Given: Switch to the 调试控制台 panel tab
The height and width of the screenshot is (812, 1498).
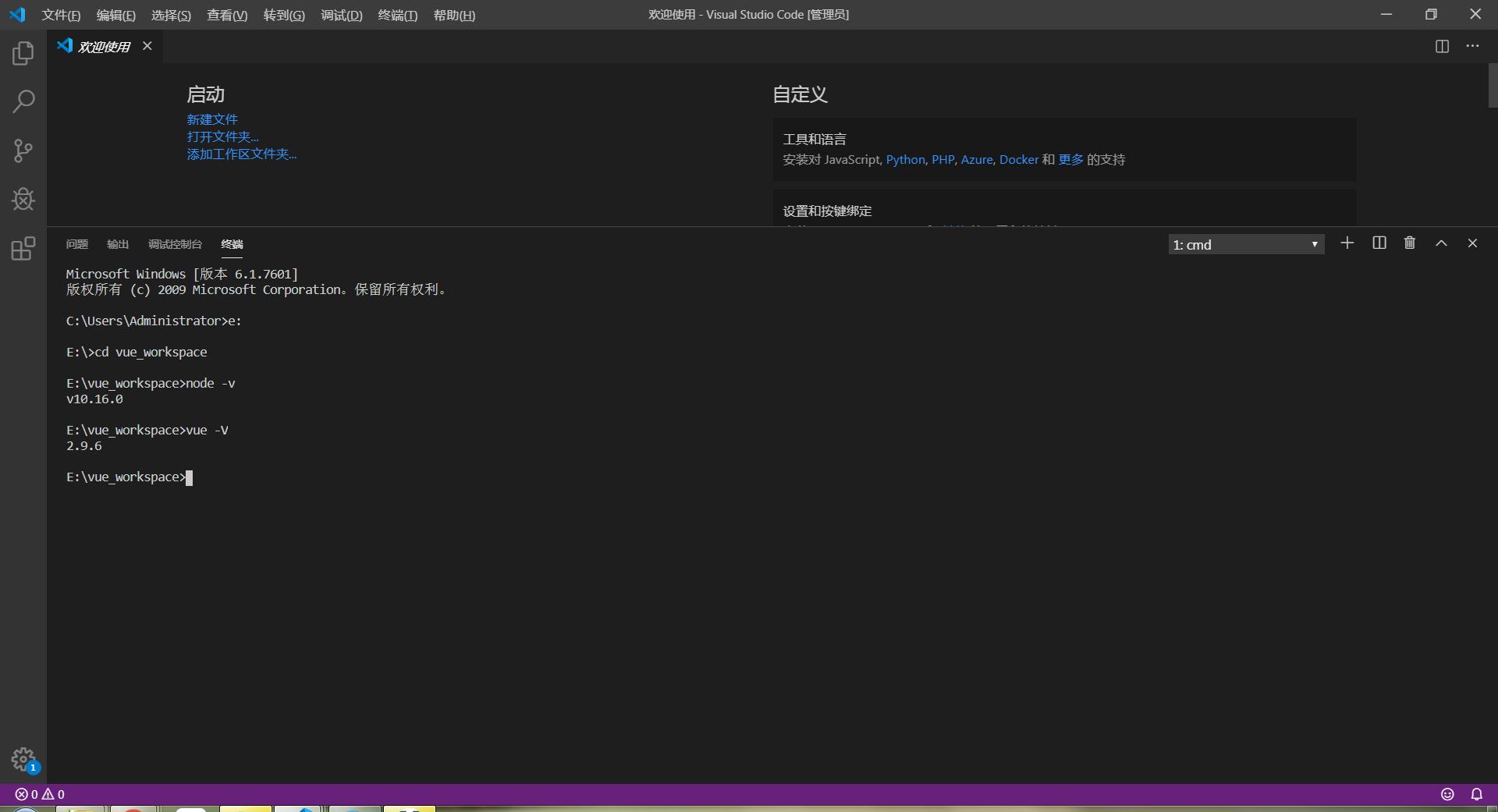Looking at the screenshot, I should pyautogui.click(x=175, y=244).
